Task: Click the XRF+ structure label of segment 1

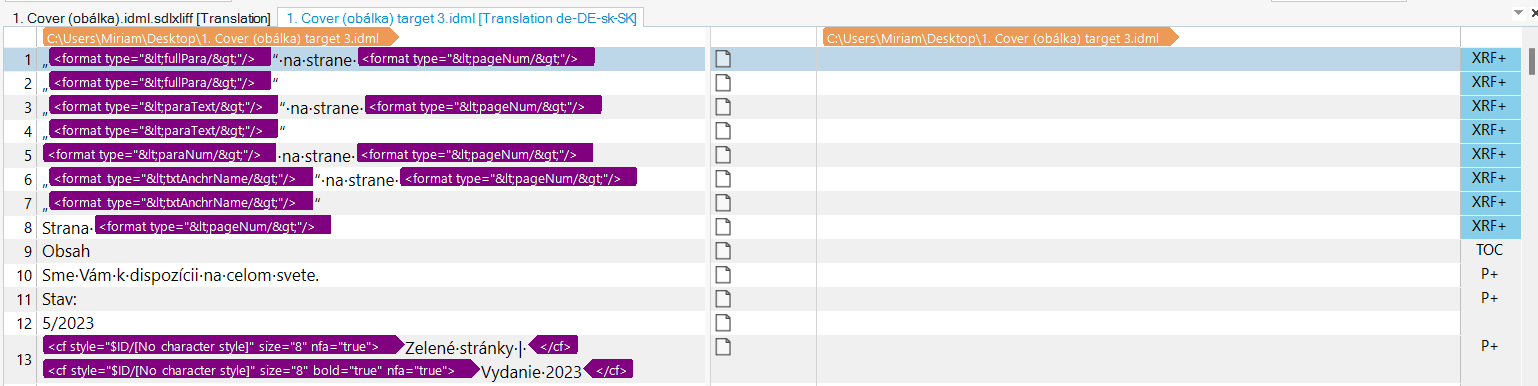Action: pyautogui.click(x=1489, y=59)
